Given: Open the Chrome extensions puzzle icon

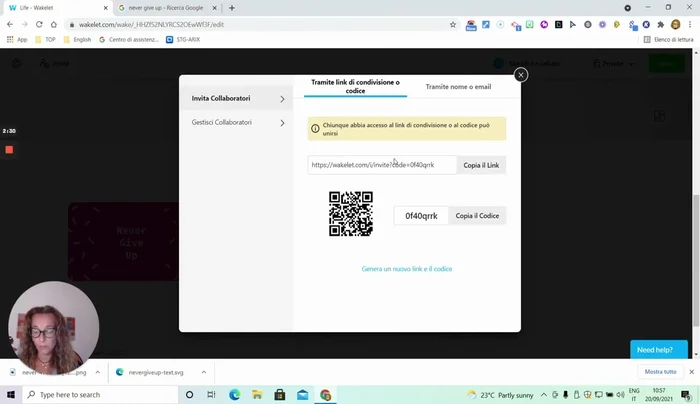Looking at the screenshot, I should [661, 25].
